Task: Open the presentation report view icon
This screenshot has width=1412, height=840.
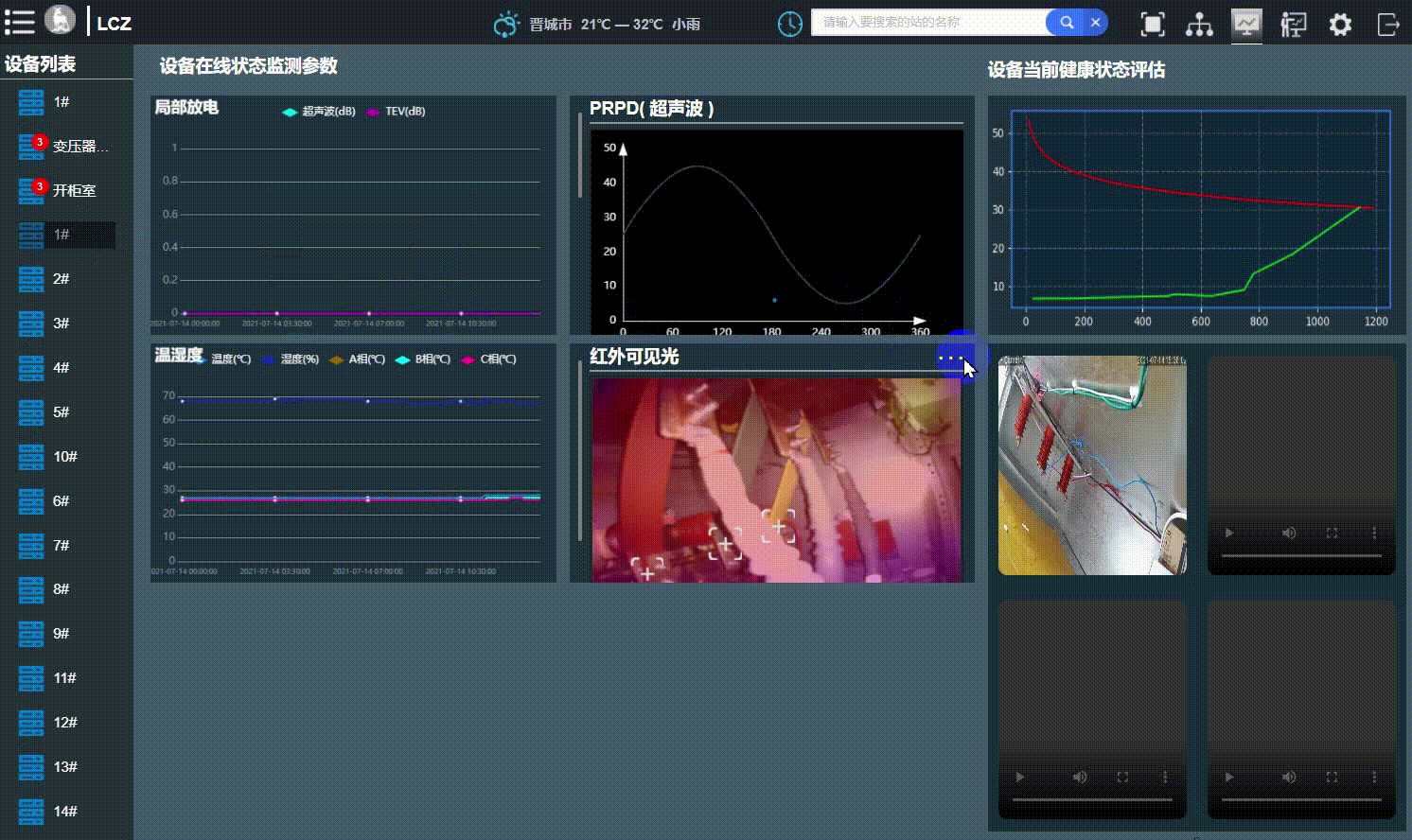Action: pyautogui.click(x=1294, y=23)
